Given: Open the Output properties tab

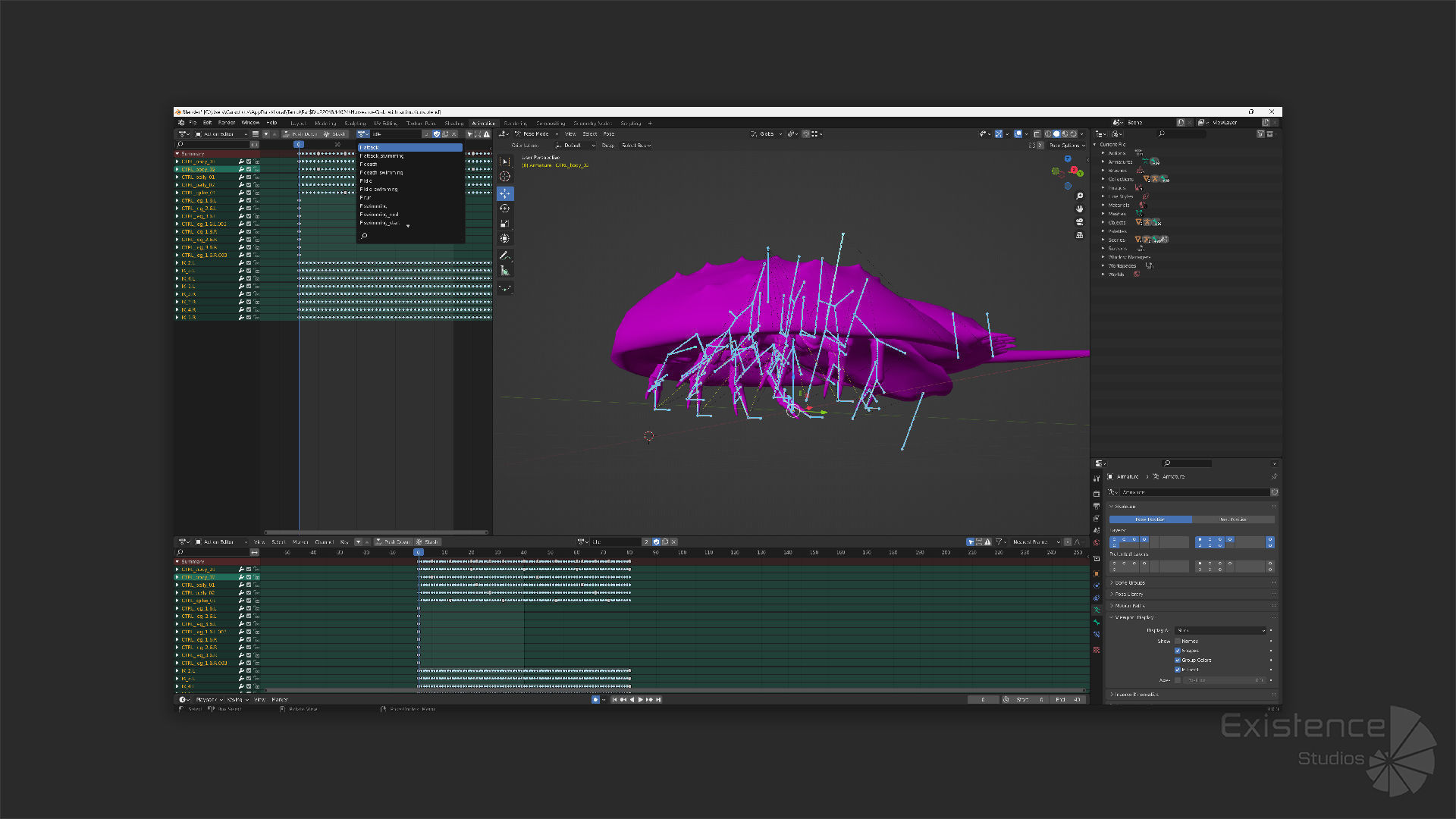Looking at the screenshot, I should pos(1097,506).
